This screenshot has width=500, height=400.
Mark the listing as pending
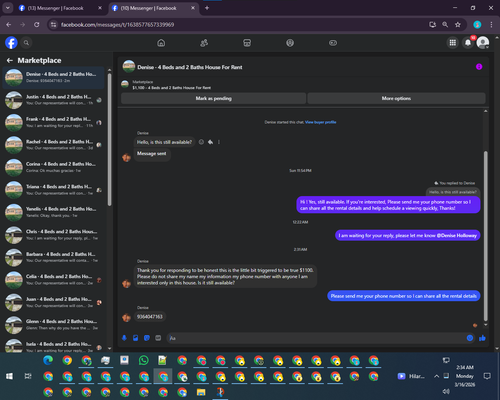click(x=213, y=98)
